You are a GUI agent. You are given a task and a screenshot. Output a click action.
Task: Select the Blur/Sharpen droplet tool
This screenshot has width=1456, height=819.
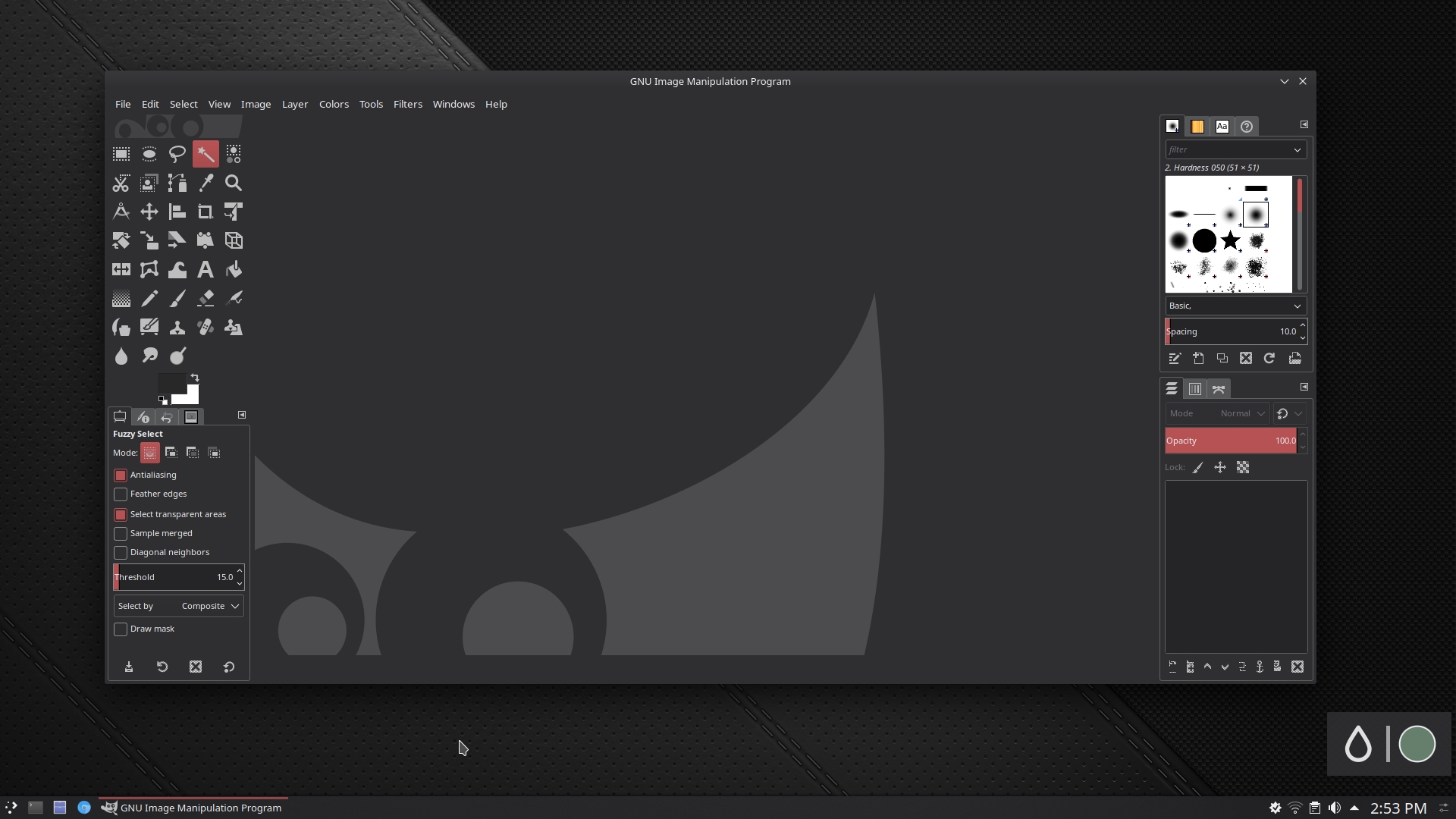[x=121, y=356]
